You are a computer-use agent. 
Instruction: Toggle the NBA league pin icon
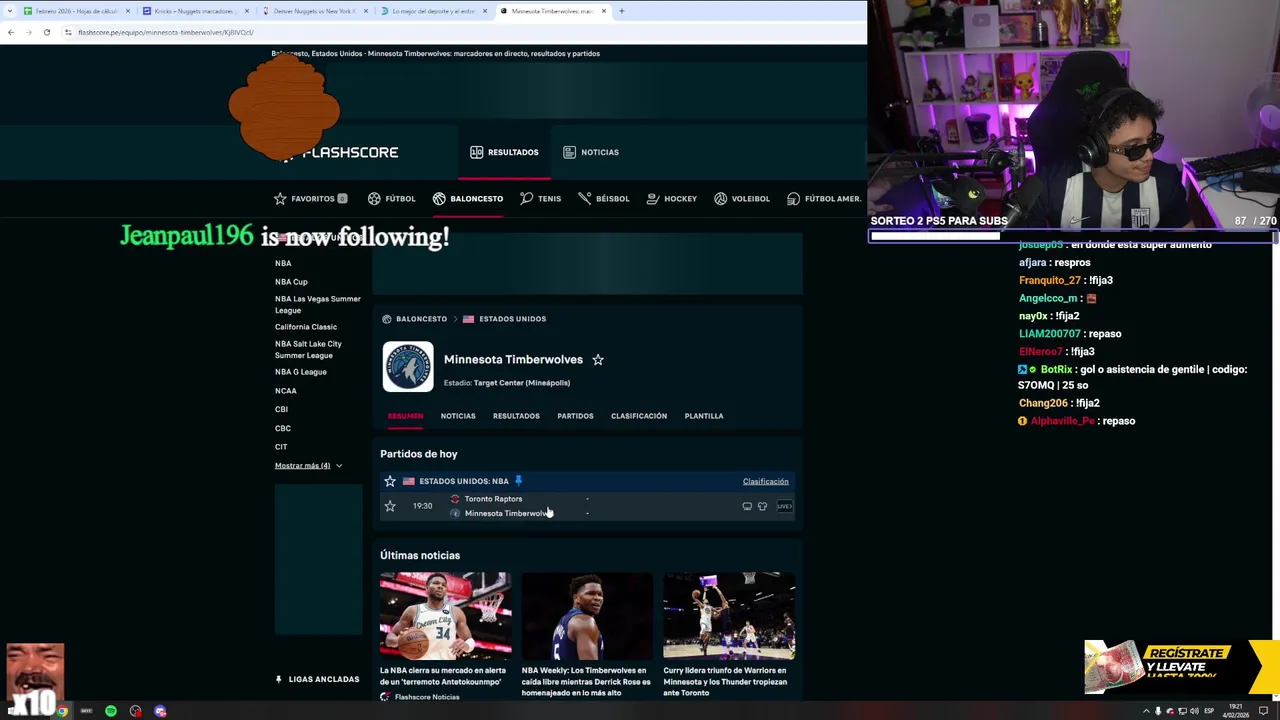(x=518, y=481)
